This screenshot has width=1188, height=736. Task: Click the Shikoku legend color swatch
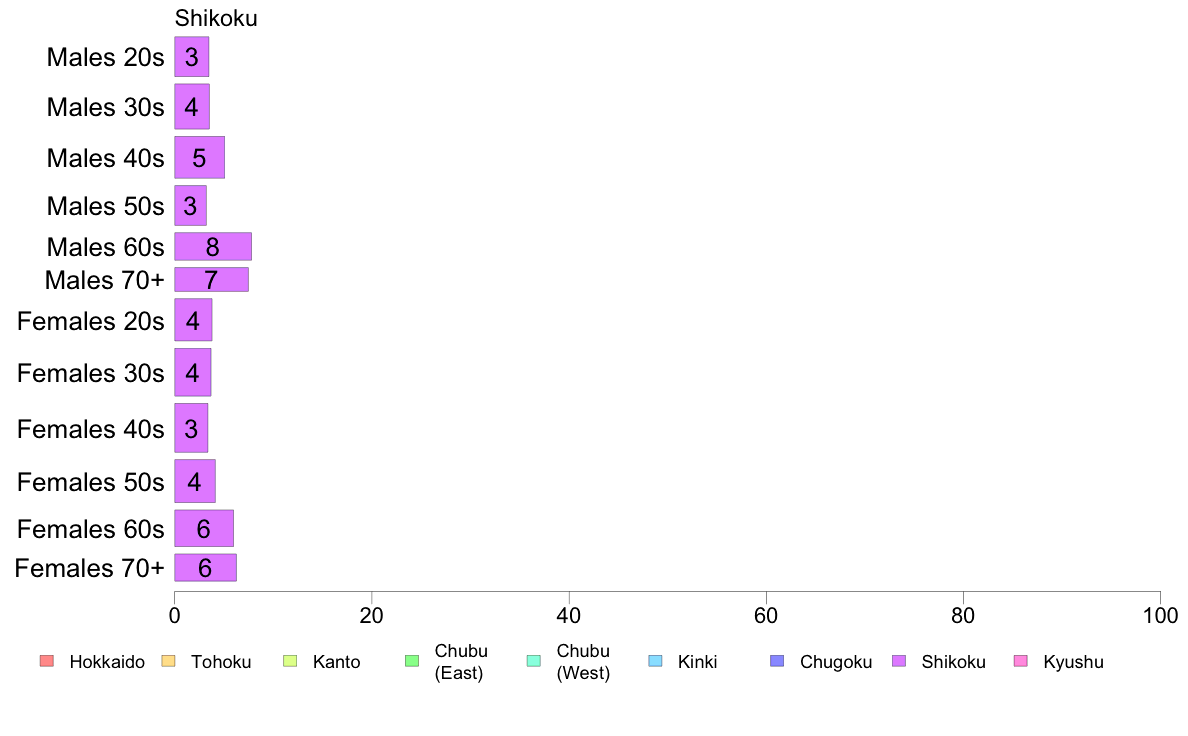[899, 661]
